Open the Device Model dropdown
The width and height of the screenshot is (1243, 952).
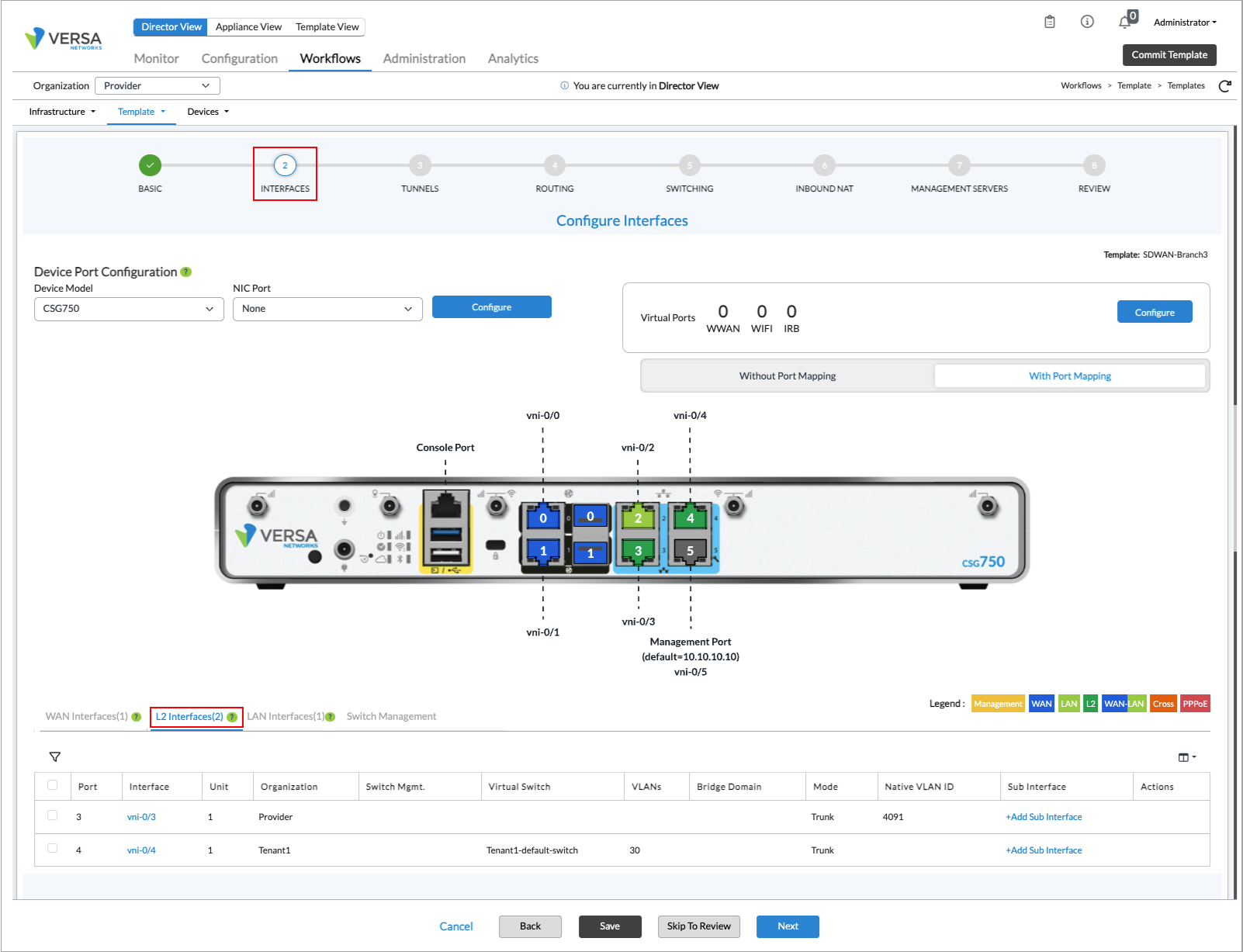129,309
